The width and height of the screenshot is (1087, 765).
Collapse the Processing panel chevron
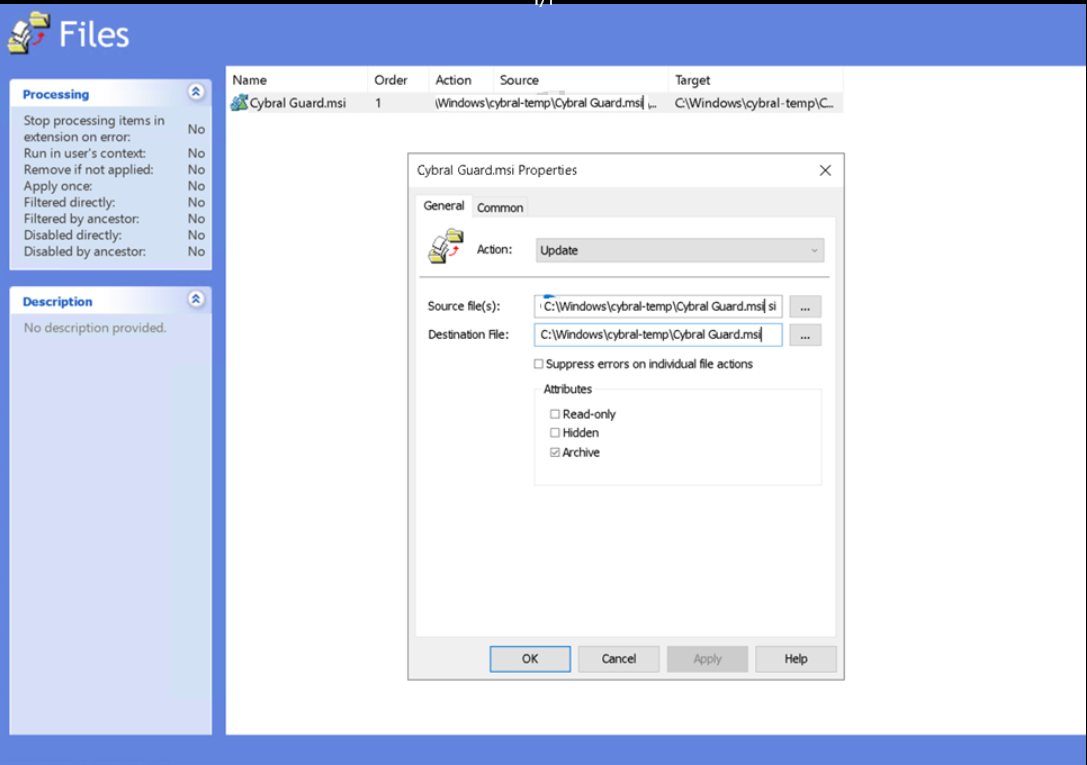pyautogui.click(x=196, y=93)
